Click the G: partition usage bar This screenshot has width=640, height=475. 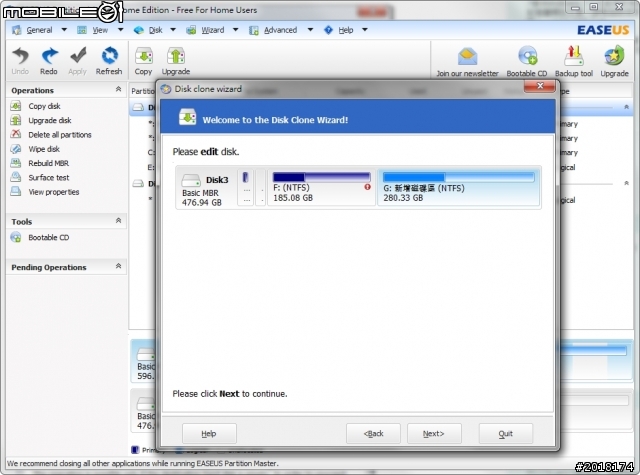pos(459,177)
